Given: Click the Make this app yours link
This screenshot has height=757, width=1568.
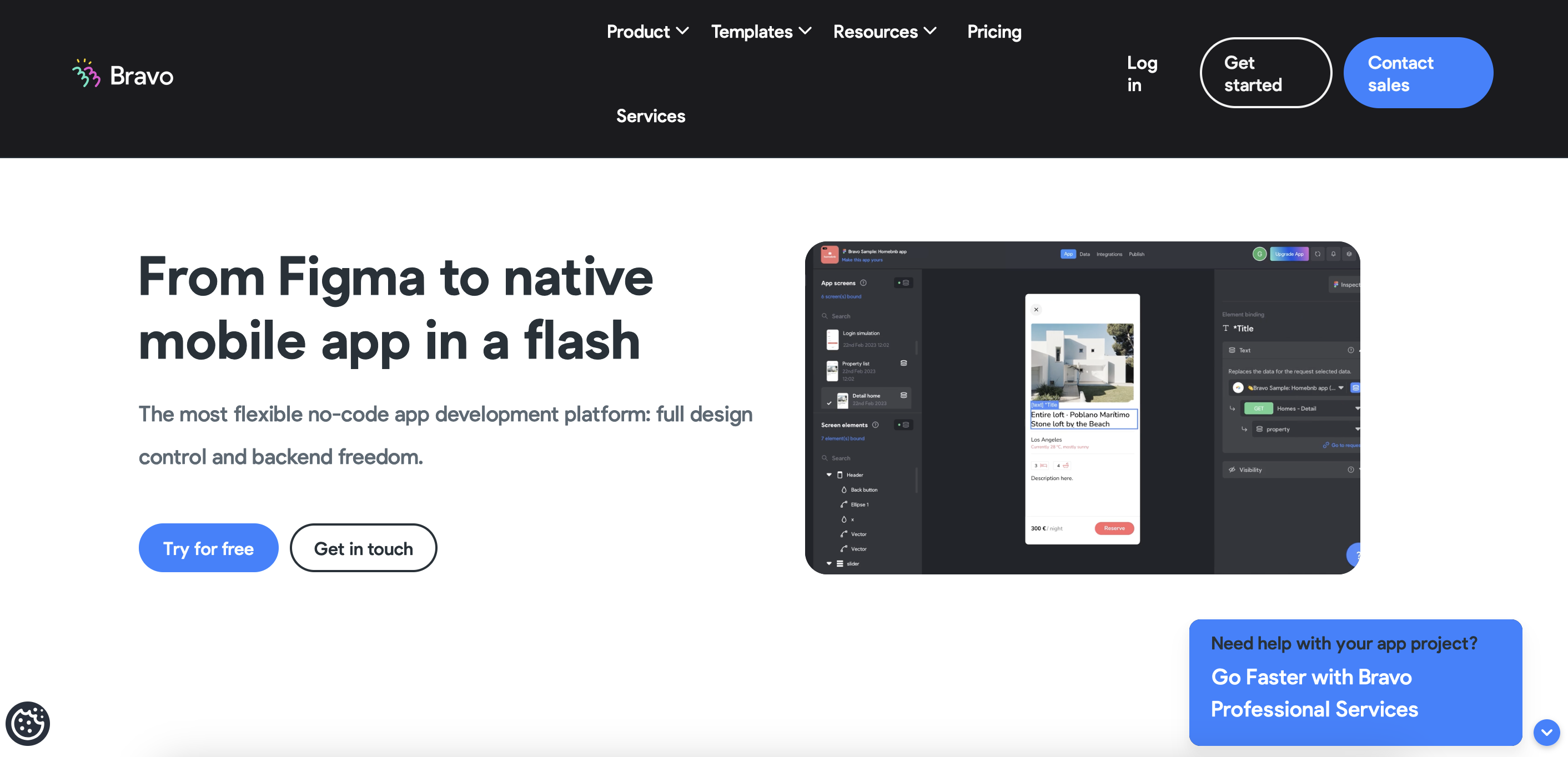Looking at the screenshot, I should click(862, 260).
